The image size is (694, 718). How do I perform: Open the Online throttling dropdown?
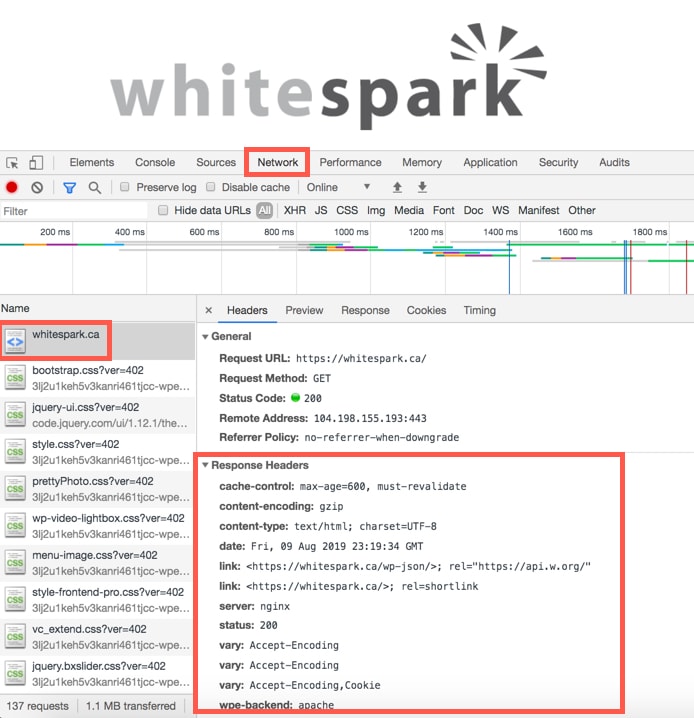click(x=338, y=187)
